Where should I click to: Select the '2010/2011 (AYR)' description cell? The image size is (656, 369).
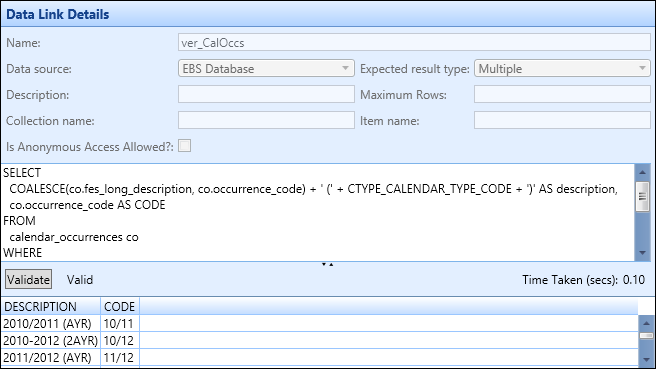click(51, 323)
